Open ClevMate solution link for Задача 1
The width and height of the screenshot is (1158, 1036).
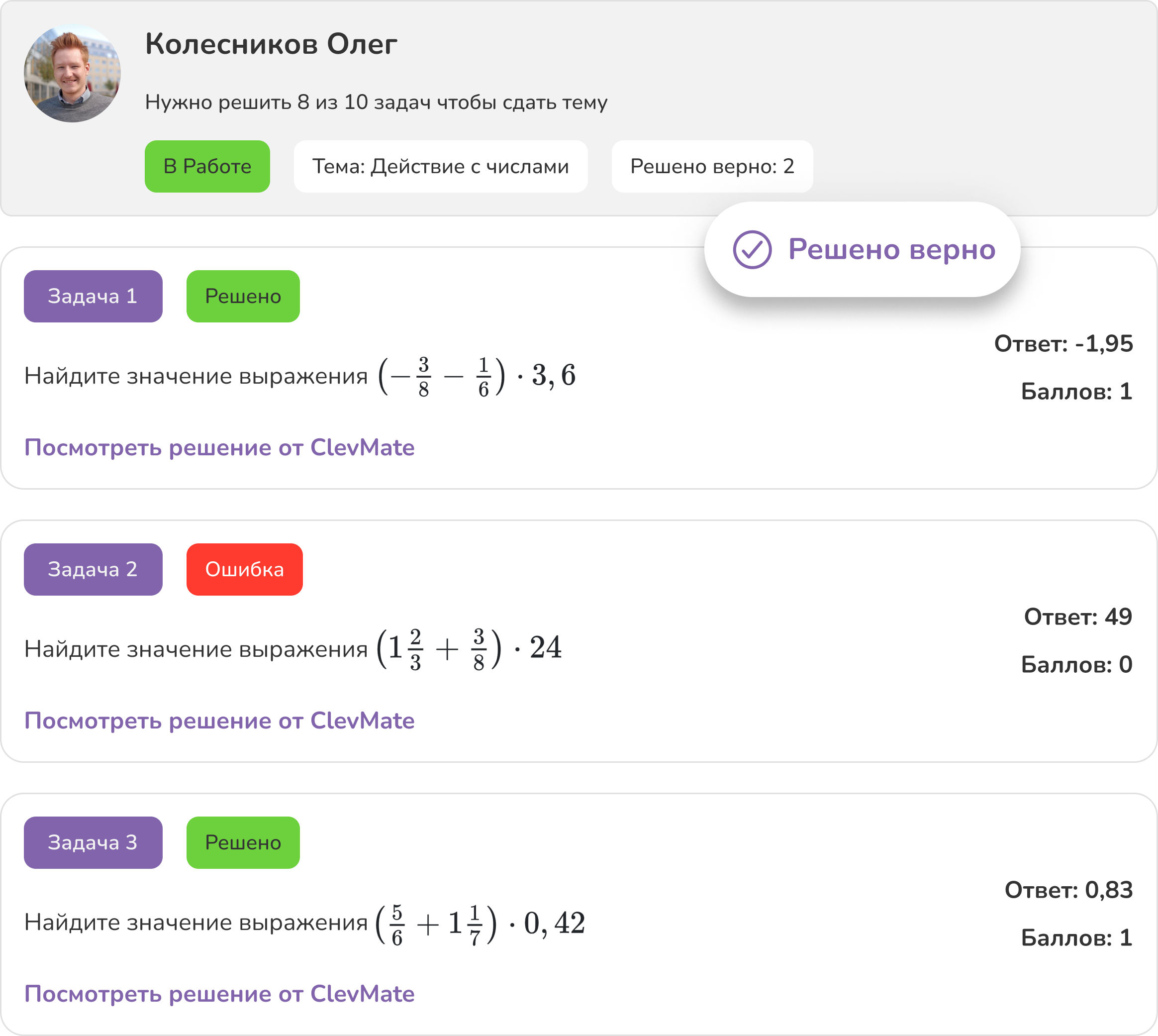click(x=219, y=447)
